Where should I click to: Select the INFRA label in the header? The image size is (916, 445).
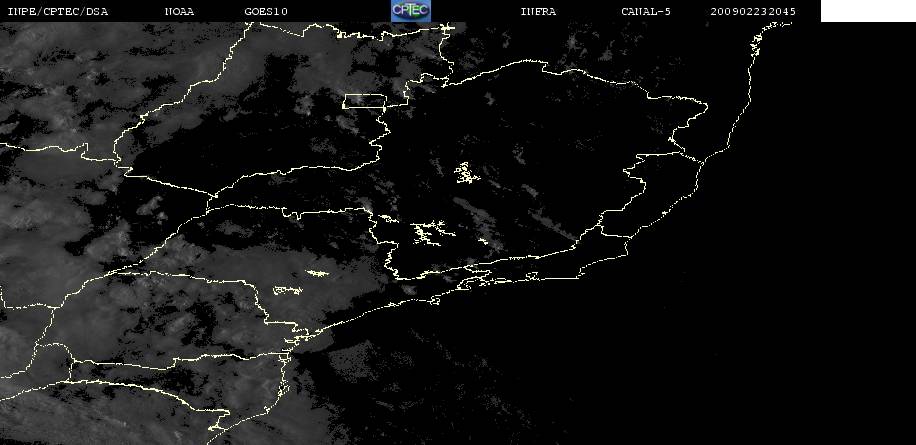(x=538, y=11)
